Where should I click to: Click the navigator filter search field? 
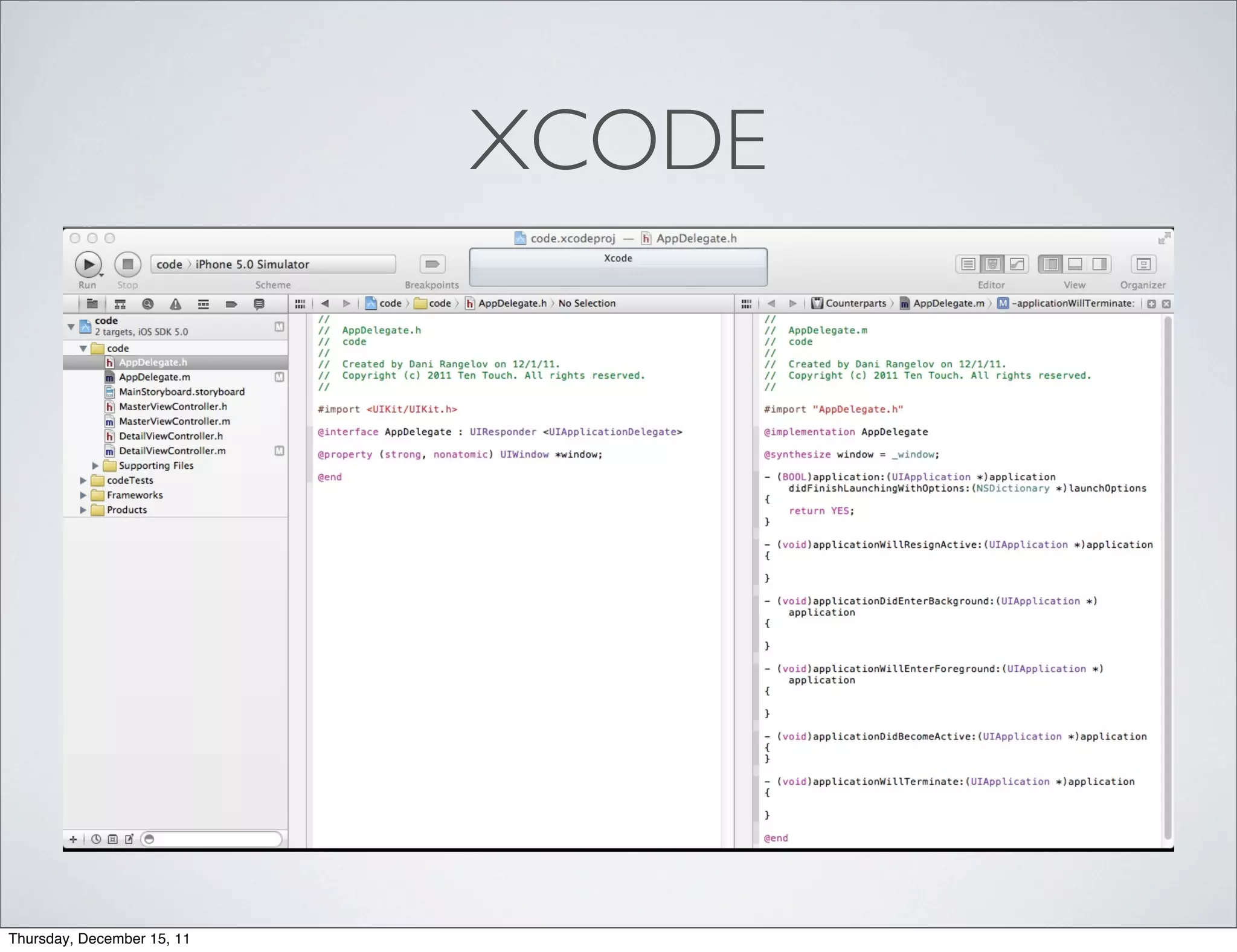(211, 839)
